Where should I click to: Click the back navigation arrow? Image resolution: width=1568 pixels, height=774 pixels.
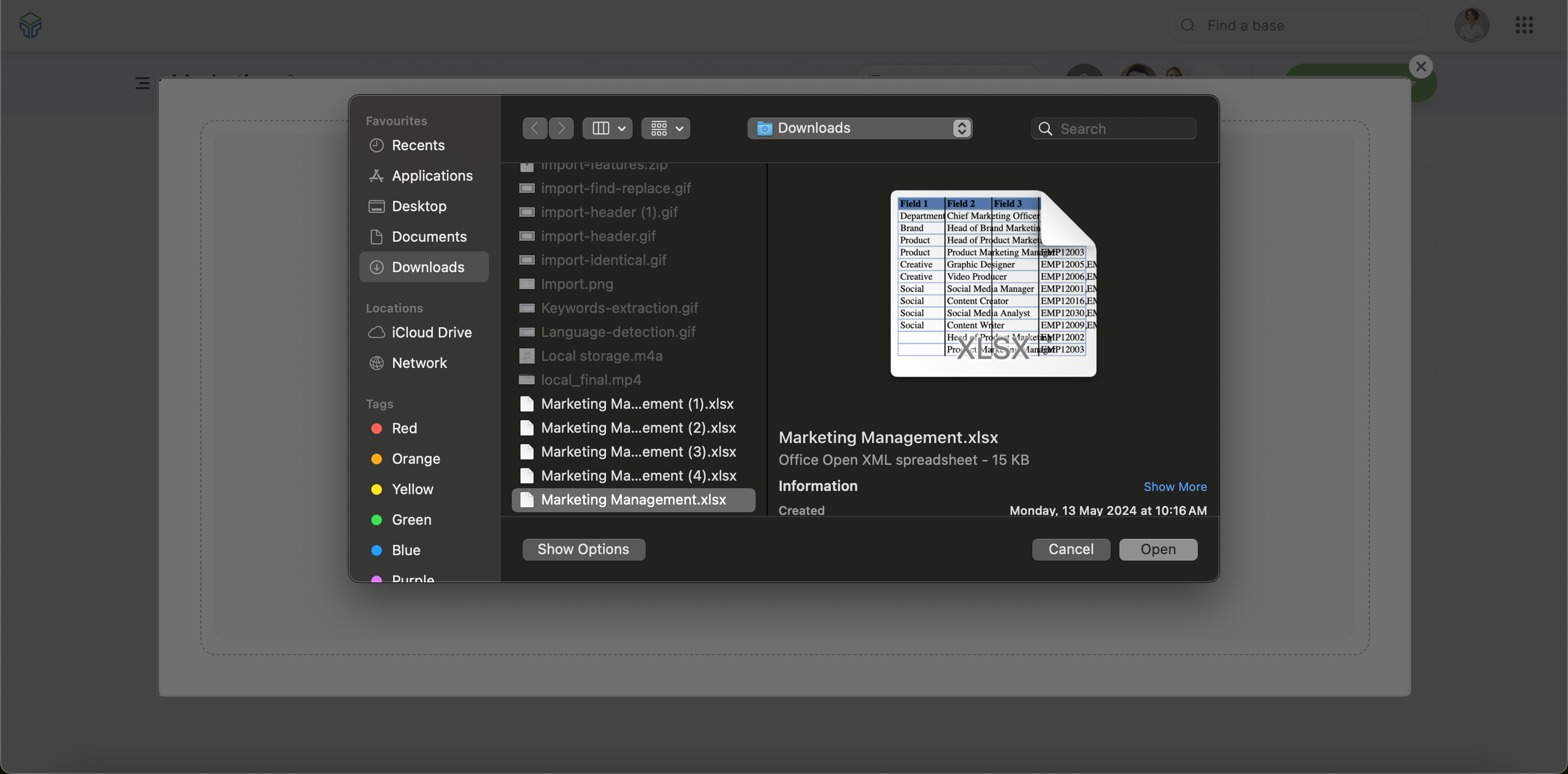click(x=535, y=128)
